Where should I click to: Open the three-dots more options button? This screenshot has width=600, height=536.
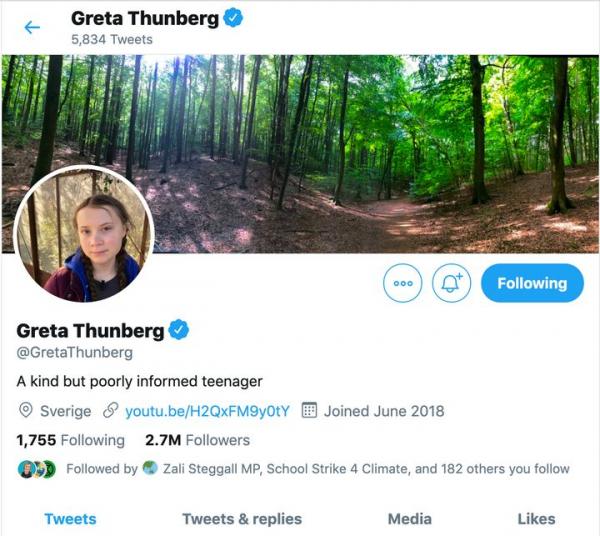coord(403,283)
